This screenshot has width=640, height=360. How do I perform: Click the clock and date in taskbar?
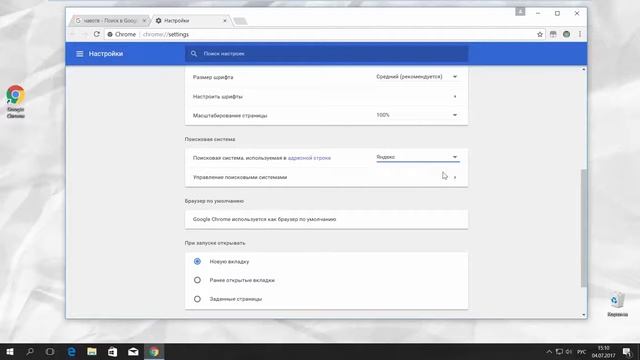point(604,352)
